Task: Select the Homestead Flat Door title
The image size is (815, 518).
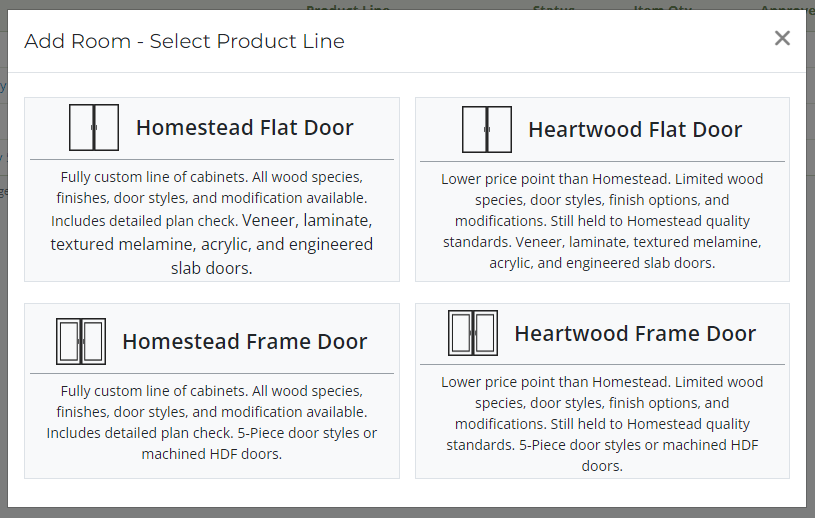Action: pos(245,127)
